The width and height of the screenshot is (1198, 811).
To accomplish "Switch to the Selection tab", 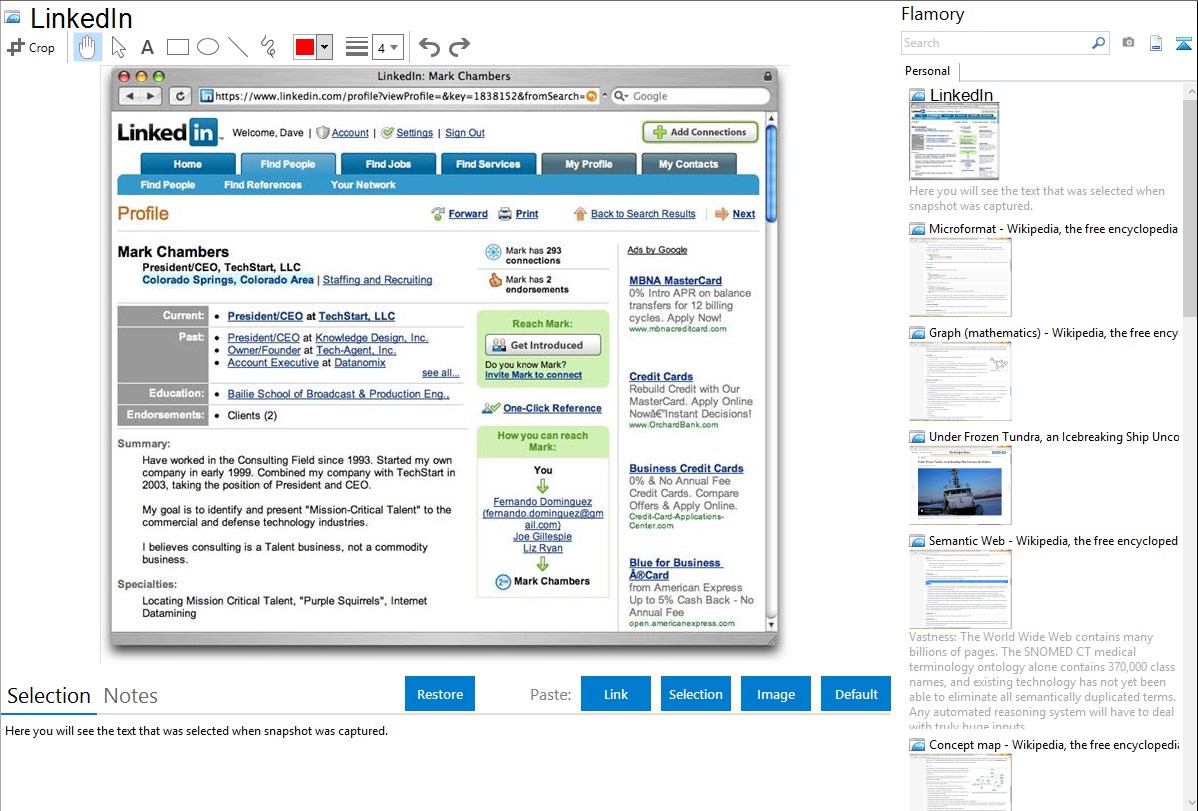I will click(49, 696).
